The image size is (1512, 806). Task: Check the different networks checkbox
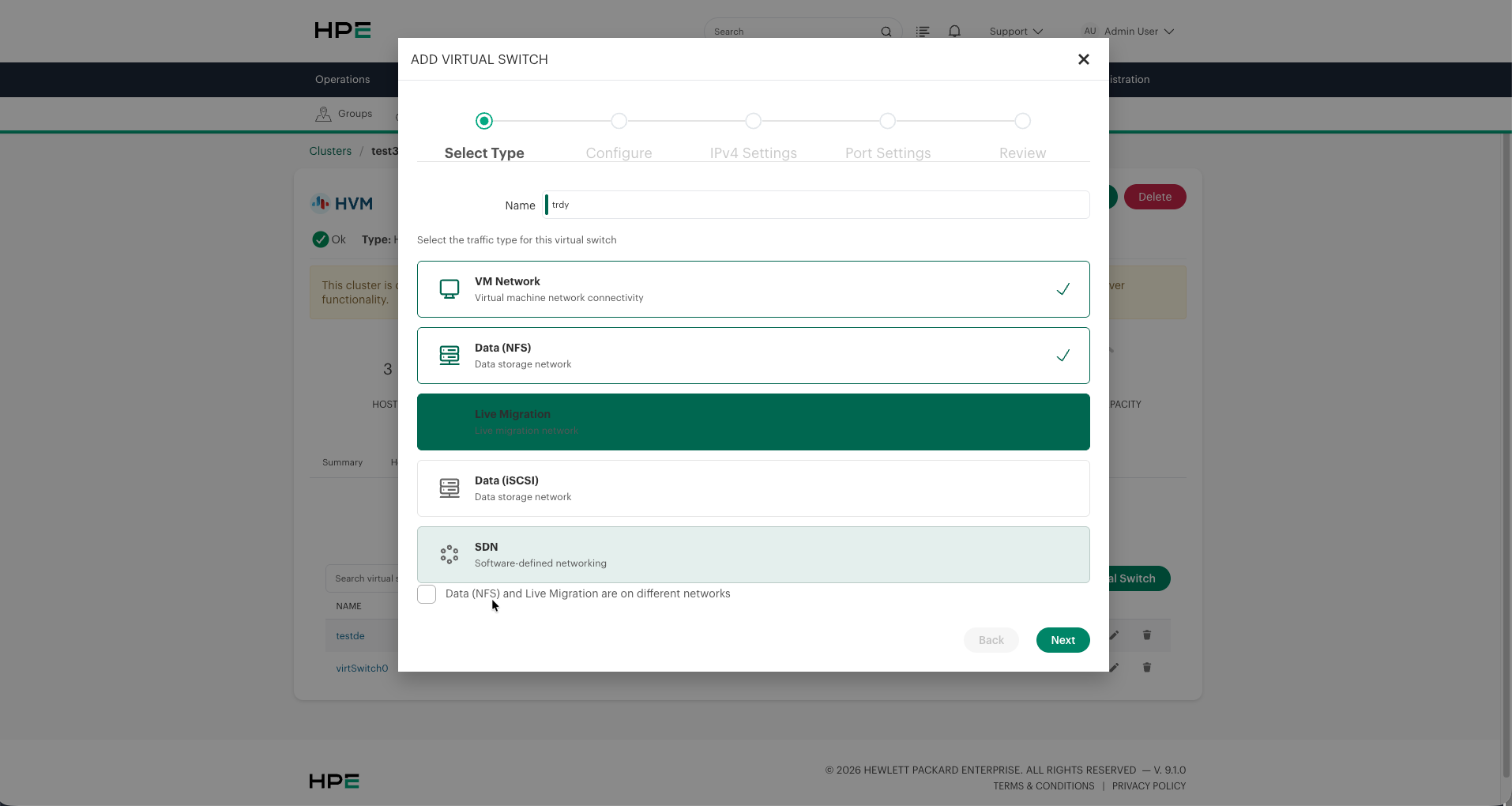(427, 594)
